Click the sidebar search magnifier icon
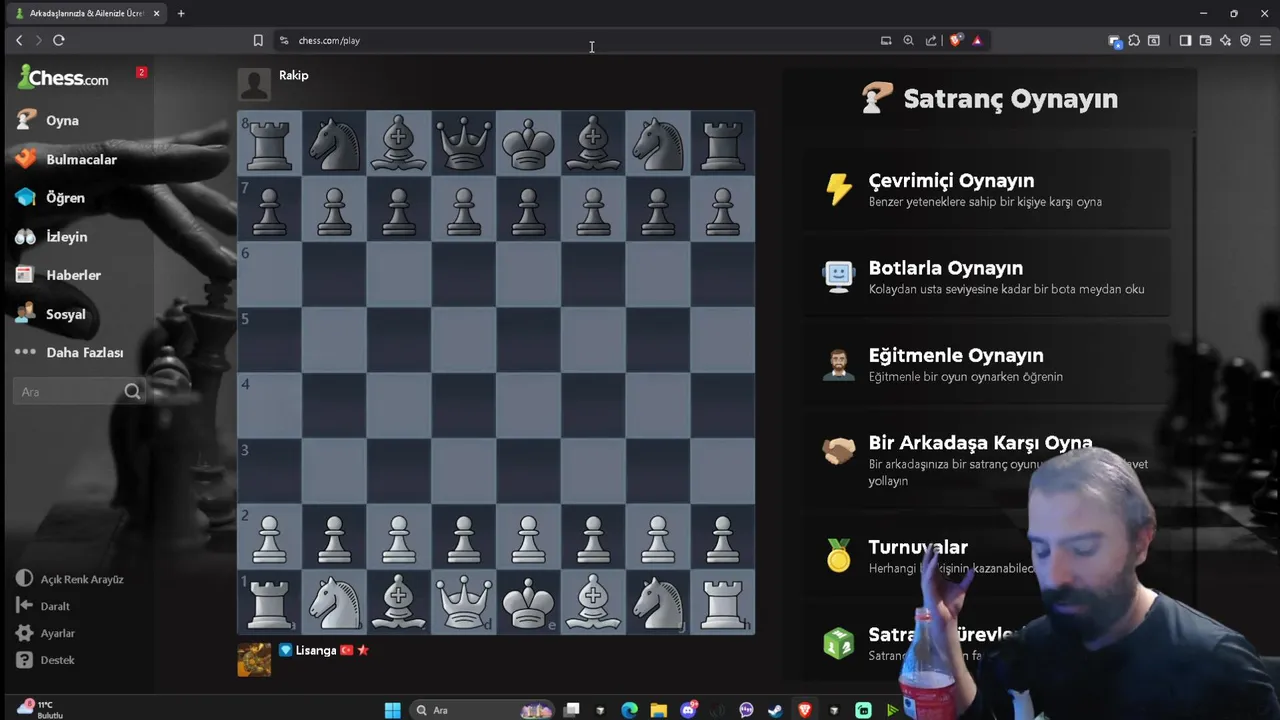1280x720 pixels. tap(132, 392)
